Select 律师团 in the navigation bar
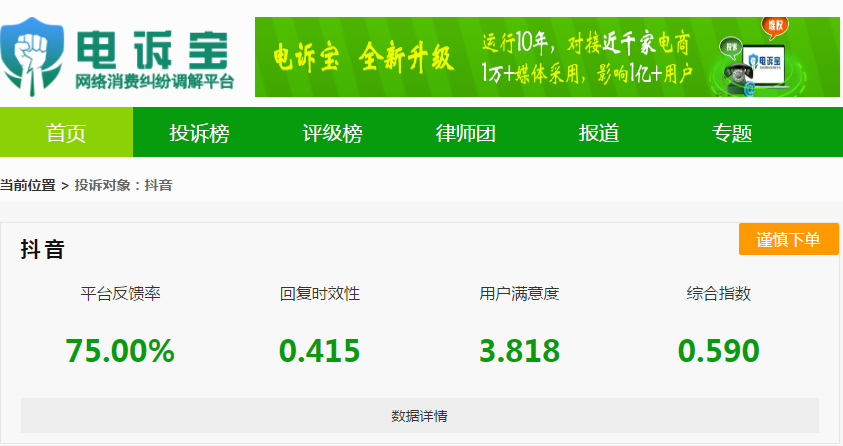The height and width of the screenshot is (446, 843). point(466,133)
